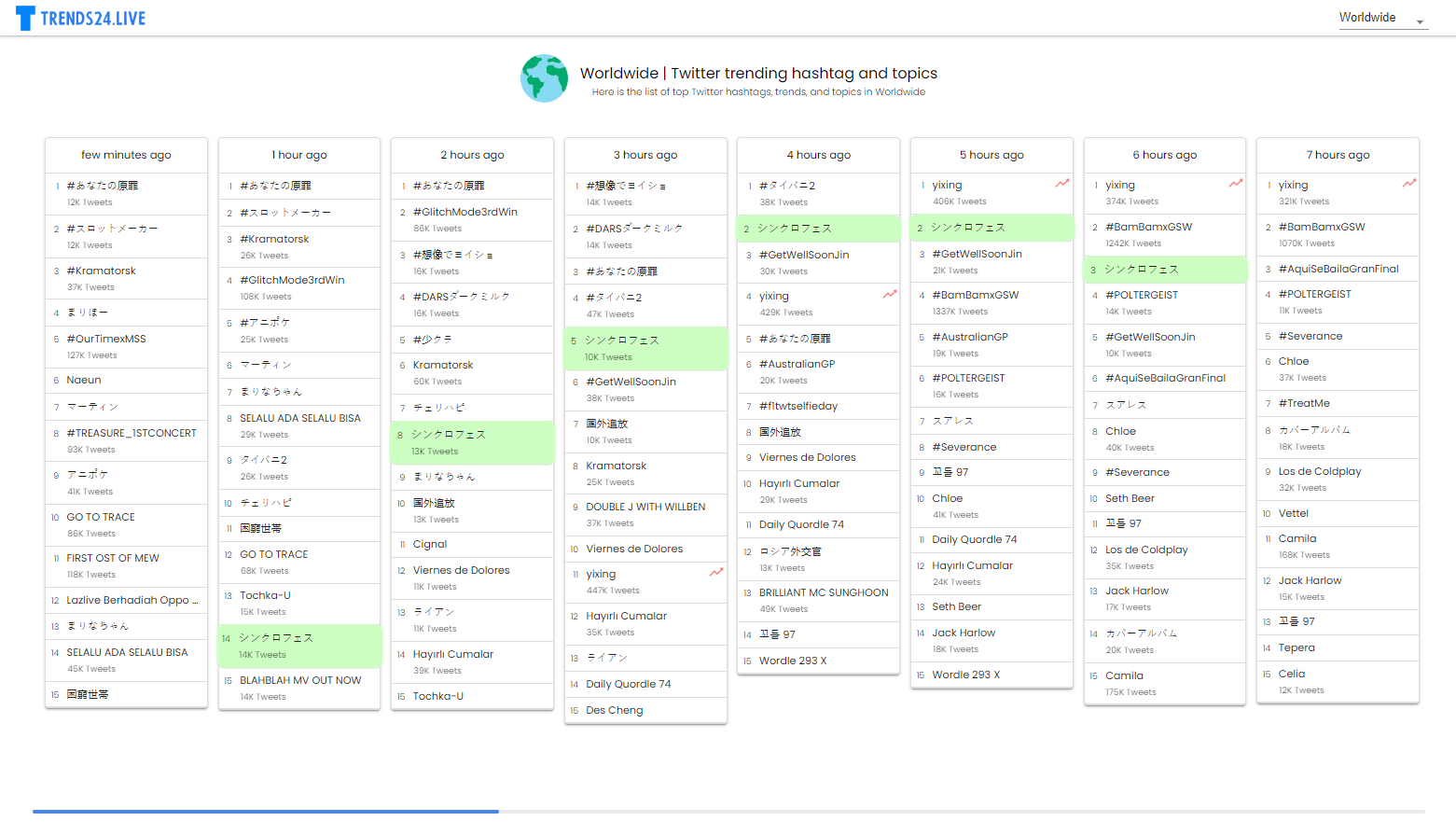Open #f1twtselfieday trend link

tap(798, 406)
